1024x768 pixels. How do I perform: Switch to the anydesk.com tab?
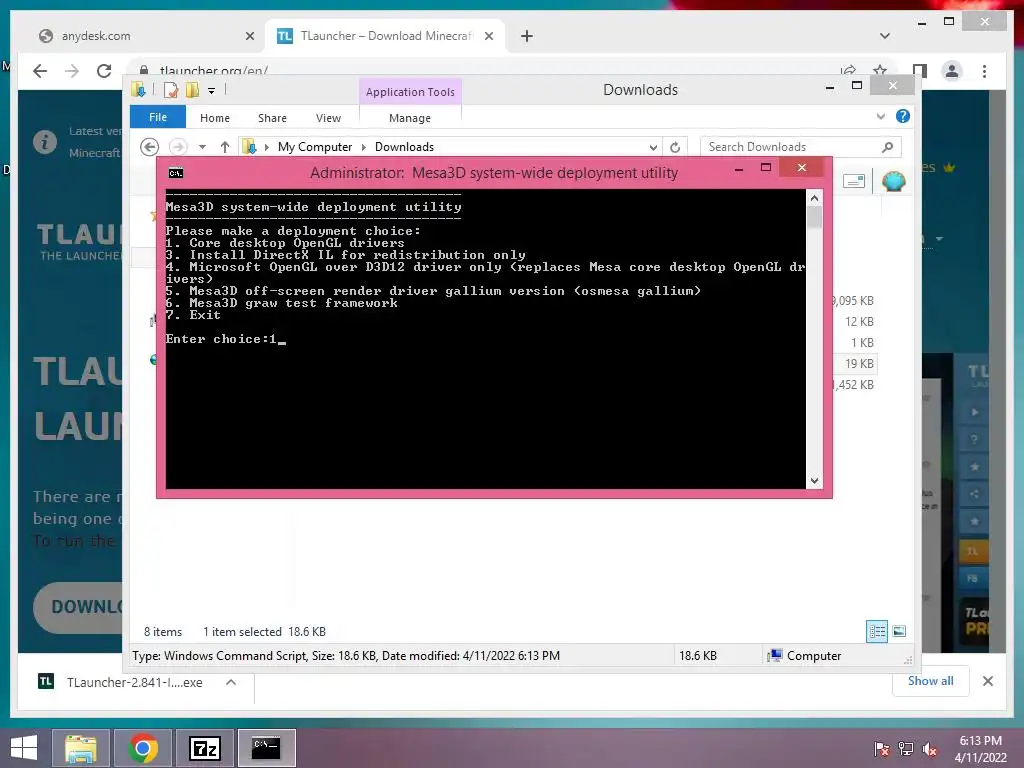click(145, 36)
